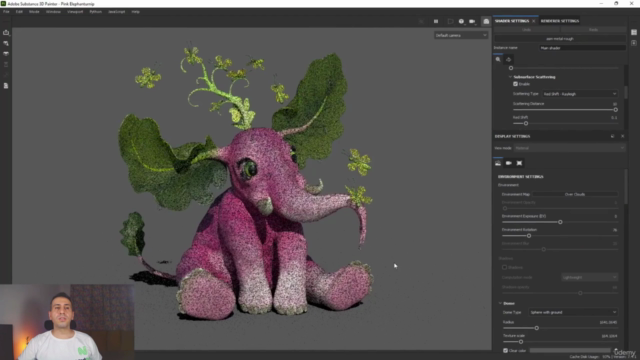
Task: Click the grid icon in the far-right dock
Action: click(634, 32)
